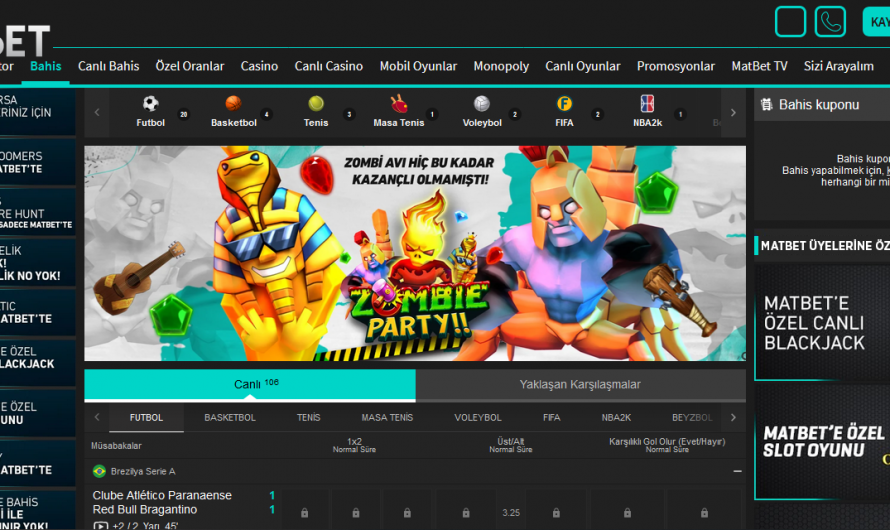The image size is (890, 530).
Task: Click the 1x2 Normal Süre column header
Action: (354, 445)
